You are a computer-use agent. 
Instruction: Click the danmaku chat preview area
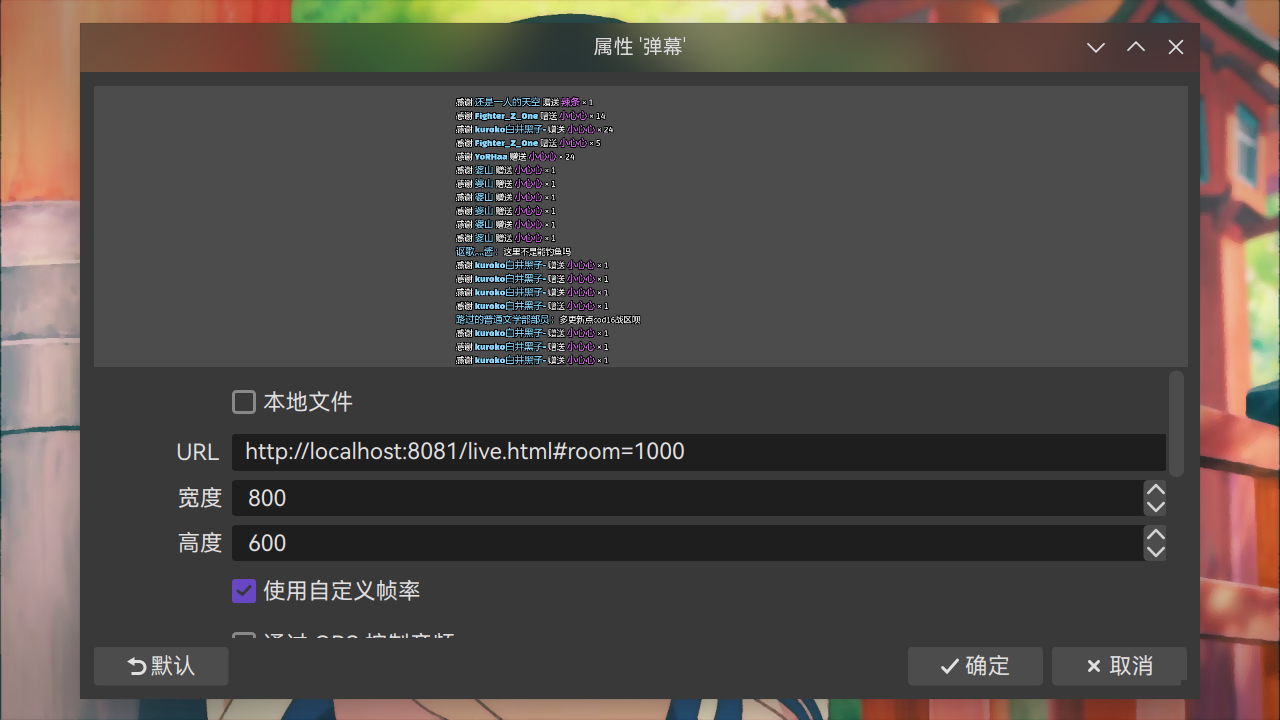[640, 225]
